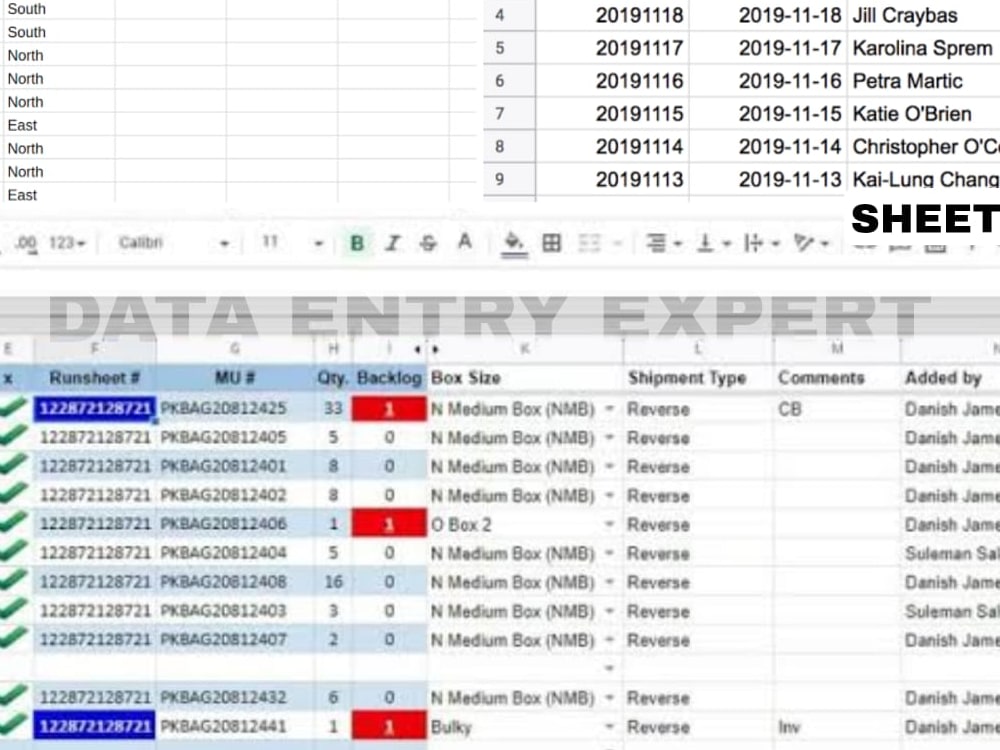
Task: Select the Box Size header cell
Action: (x=524, y=378)
